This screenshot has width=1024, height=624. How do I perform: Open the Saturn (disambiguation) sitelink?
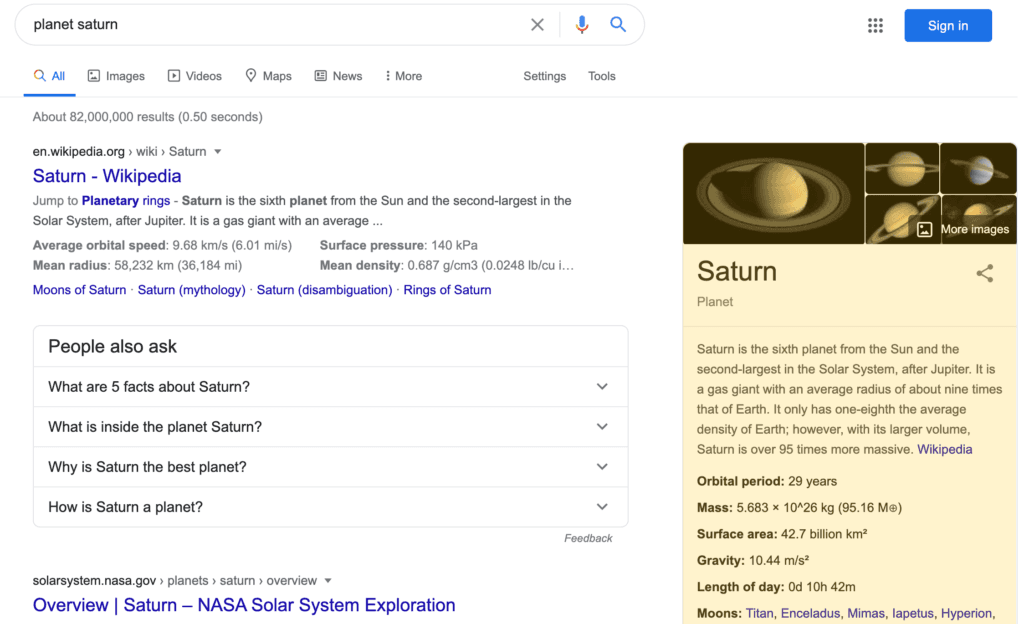(x=325, y=290)
